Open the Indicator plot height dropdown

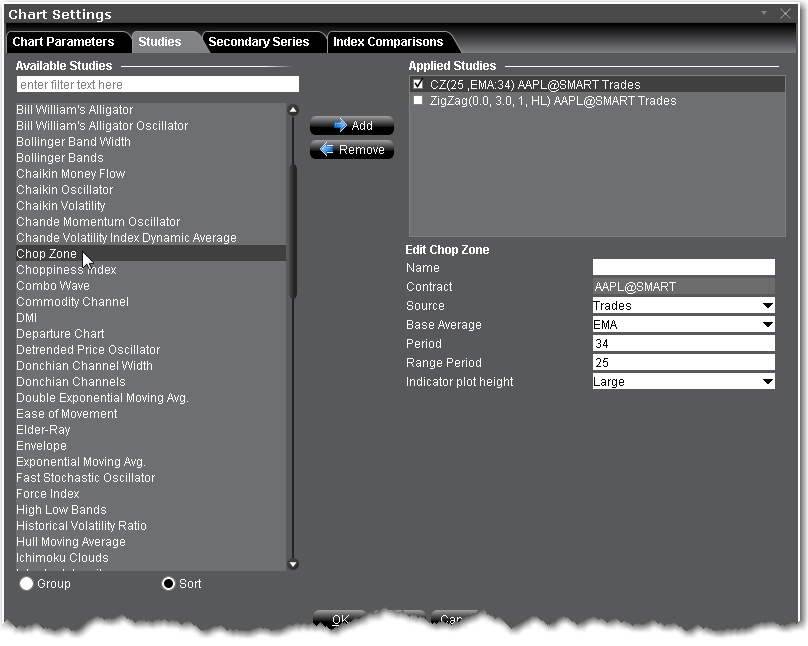coord(683,382)
